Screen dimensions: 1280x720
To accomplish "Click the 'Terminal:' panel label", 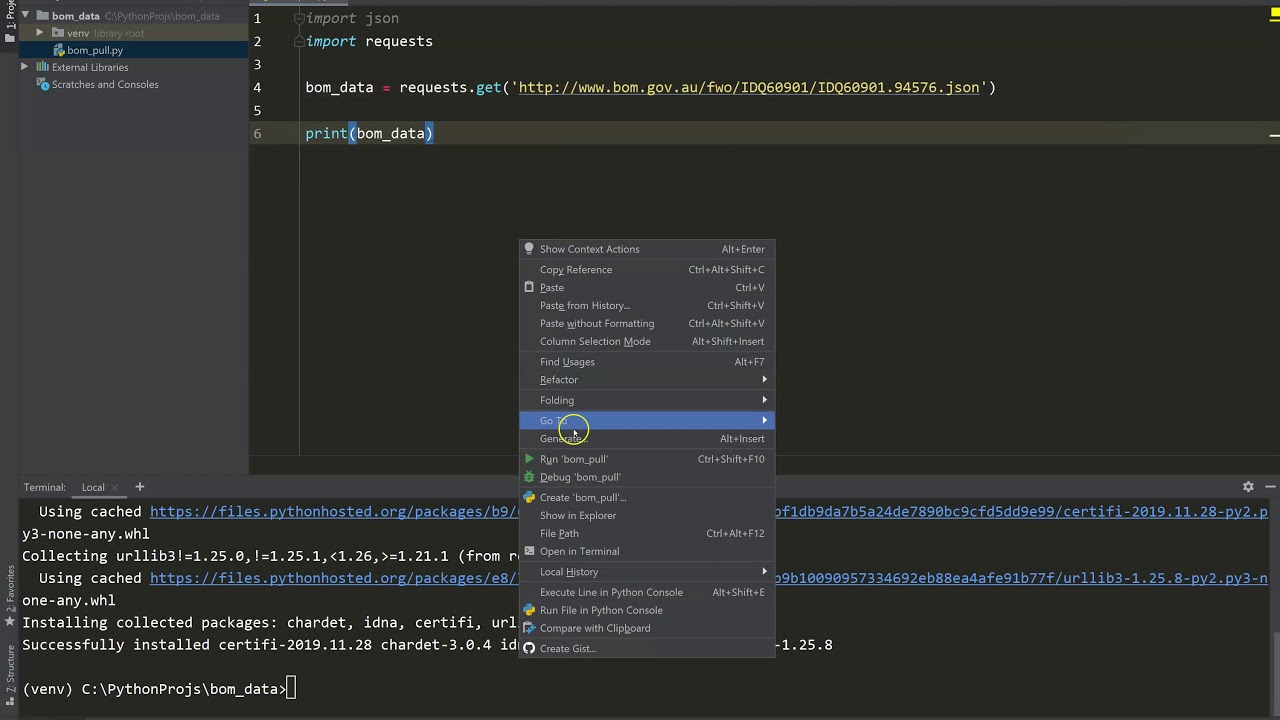I will (x=45, y=487).
